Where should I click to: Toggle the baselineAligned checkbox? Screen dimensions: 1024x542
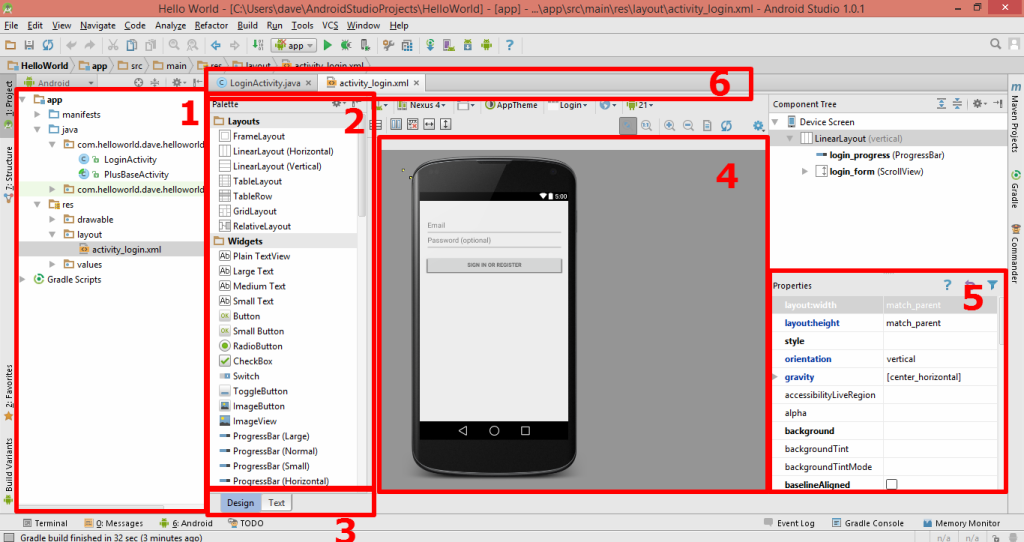tap(891, 484)
